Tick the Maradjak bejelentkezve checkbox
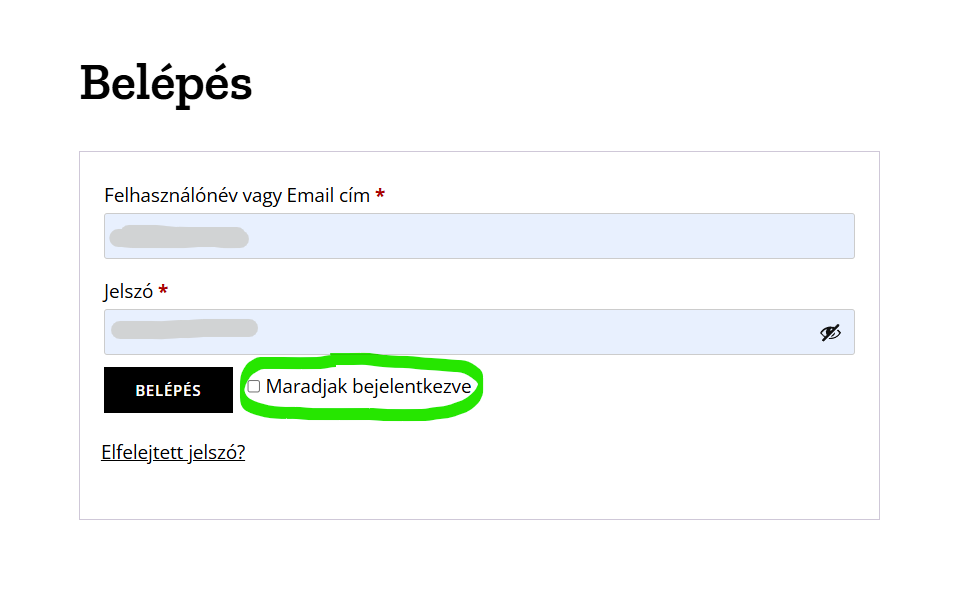This screenshot has width=972, height=607. (x=254, y=386)
